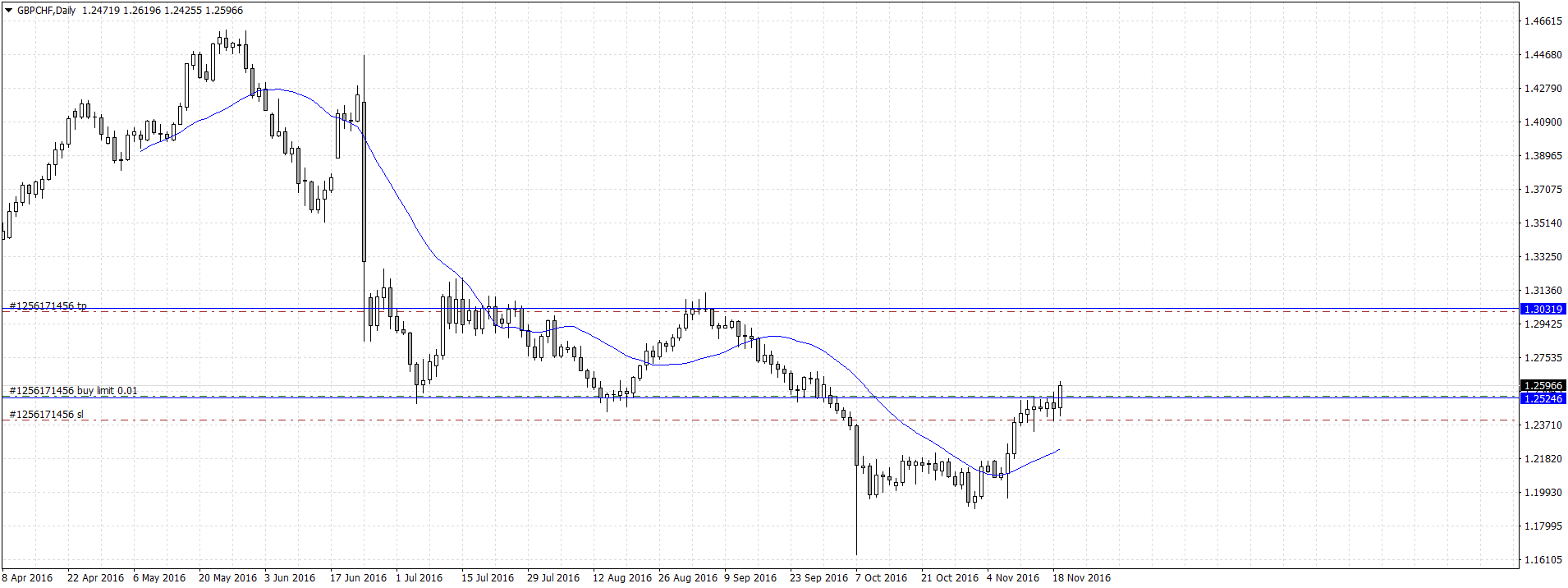Screen dimensions: 1568x588
Task: Click the 1.44680 price axis label
Action: tap(1543, 55)
